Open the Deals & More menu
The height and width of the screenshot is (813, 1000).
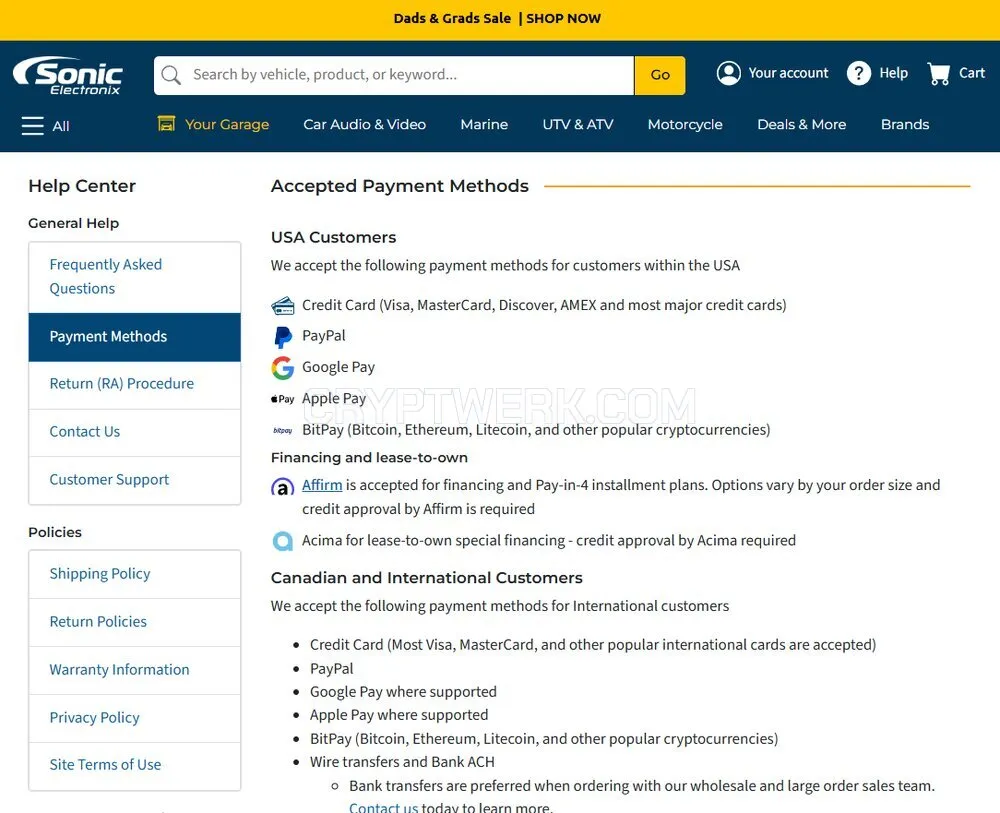click(x=802, y=124)
